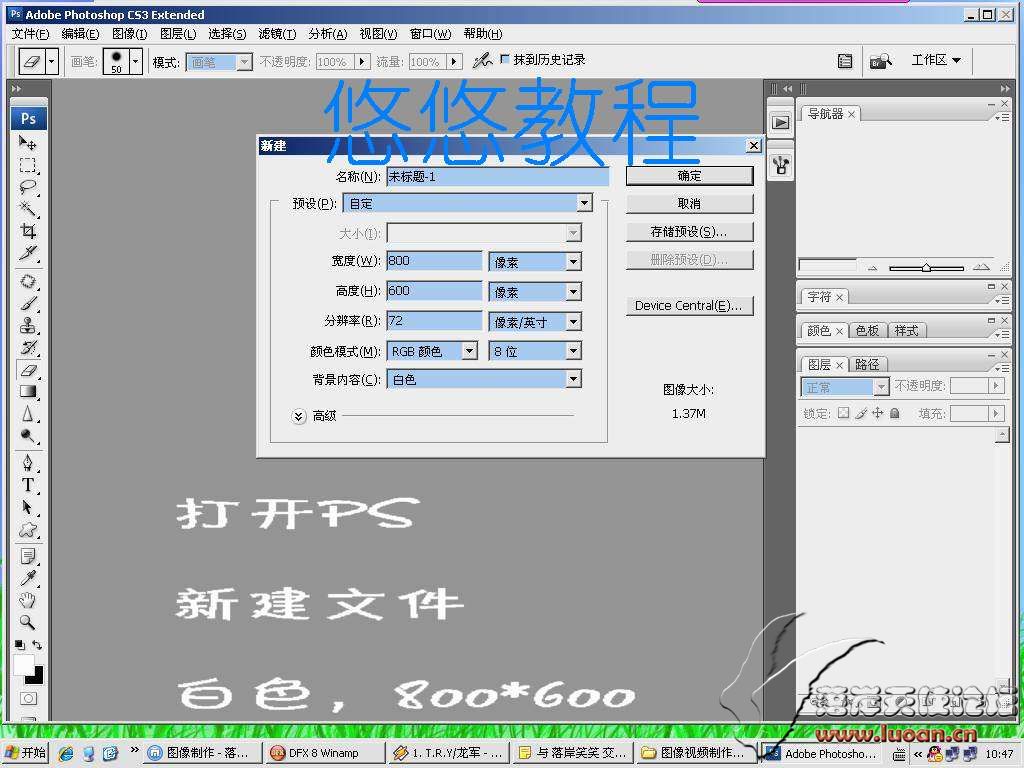The height and width of the screenshot is (768, 1024).
Task: Click the 分辨率 resolution input field
Action: click(x=434, y=321)
